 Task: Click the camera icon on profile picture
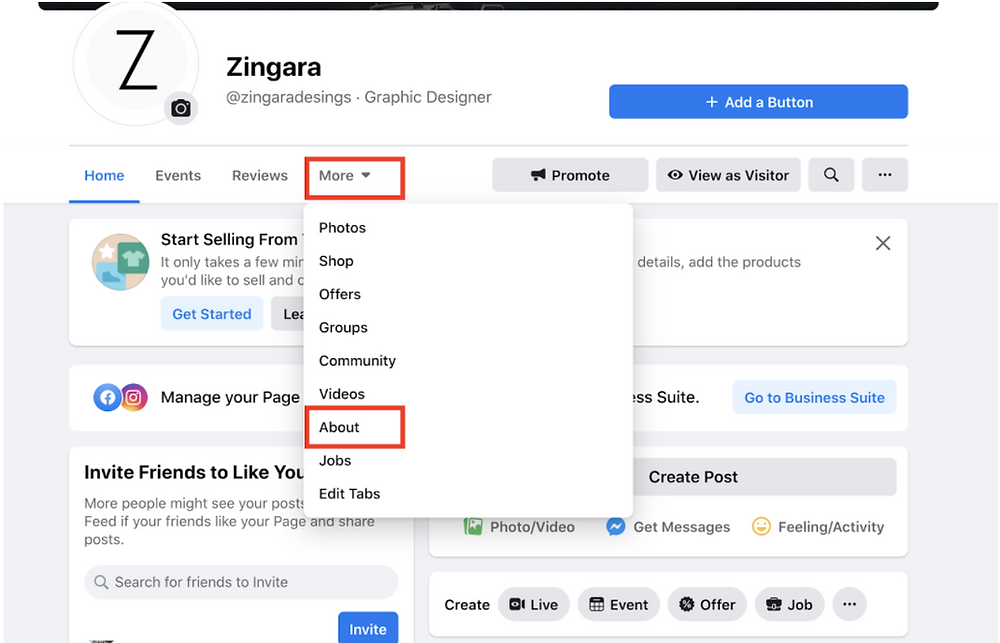(181, 108)
